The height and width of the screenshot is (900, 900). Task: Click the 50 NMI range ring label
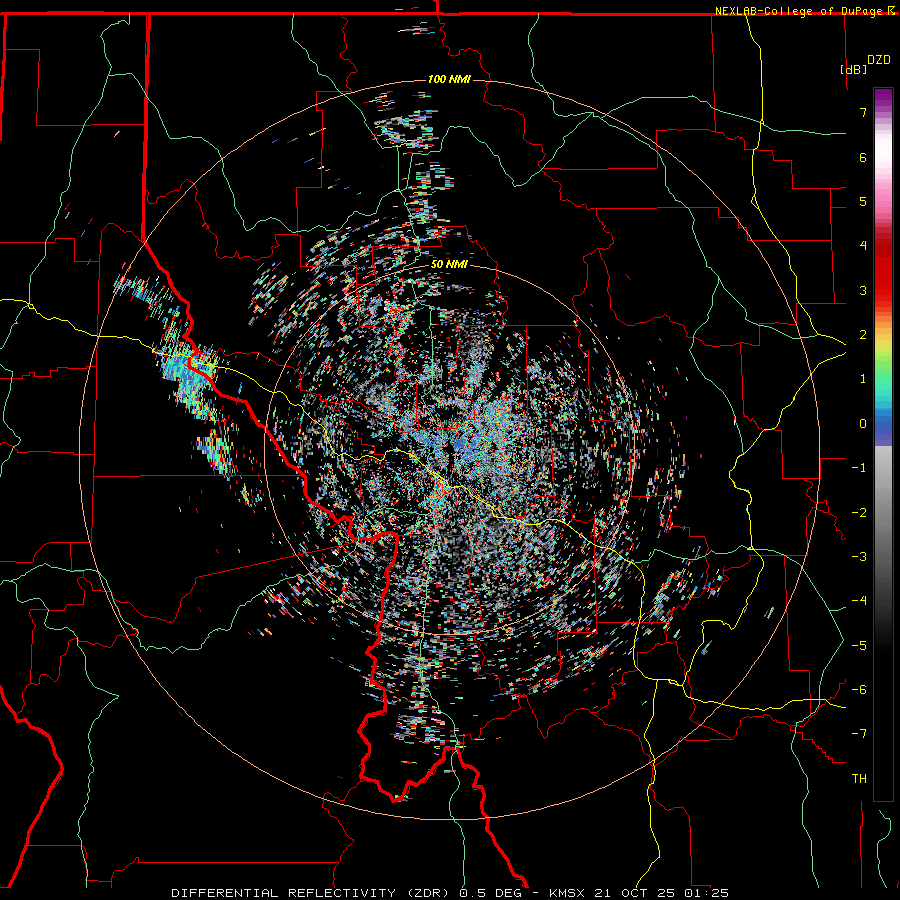click(449, 264)
